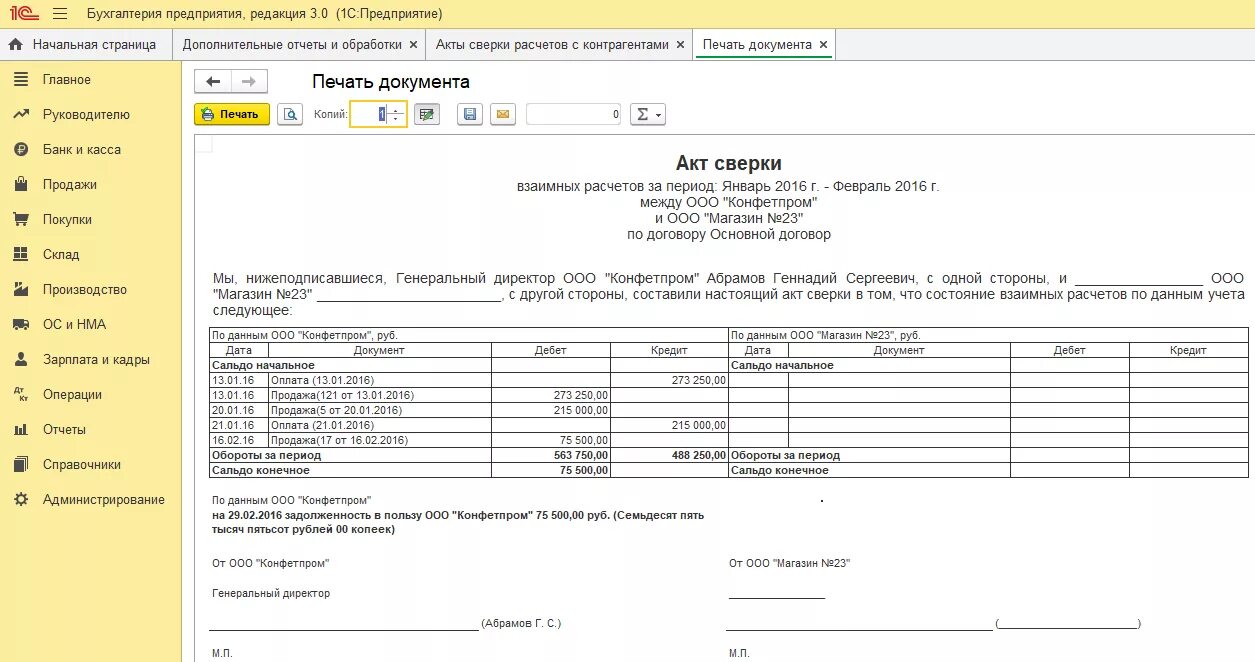Close the Дополнительные отчеты и обработки tab
Image resolution: width=1255 pixels, height=662 pixels.
pos(413,45)
